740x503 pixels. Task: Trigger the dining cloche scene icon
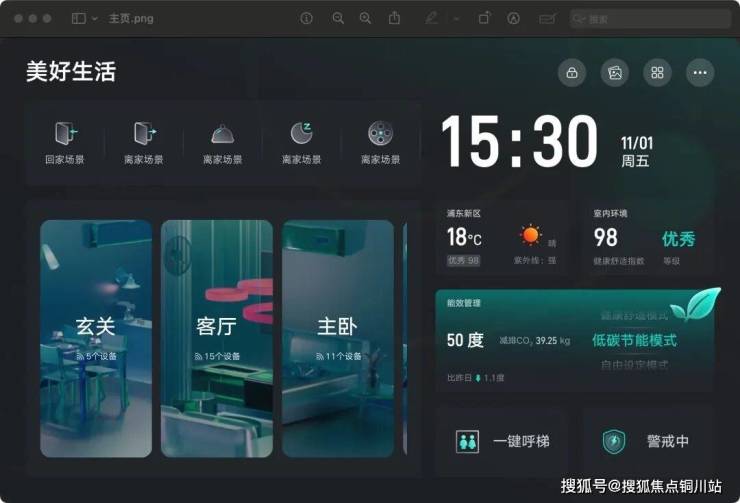pos(222,134)
